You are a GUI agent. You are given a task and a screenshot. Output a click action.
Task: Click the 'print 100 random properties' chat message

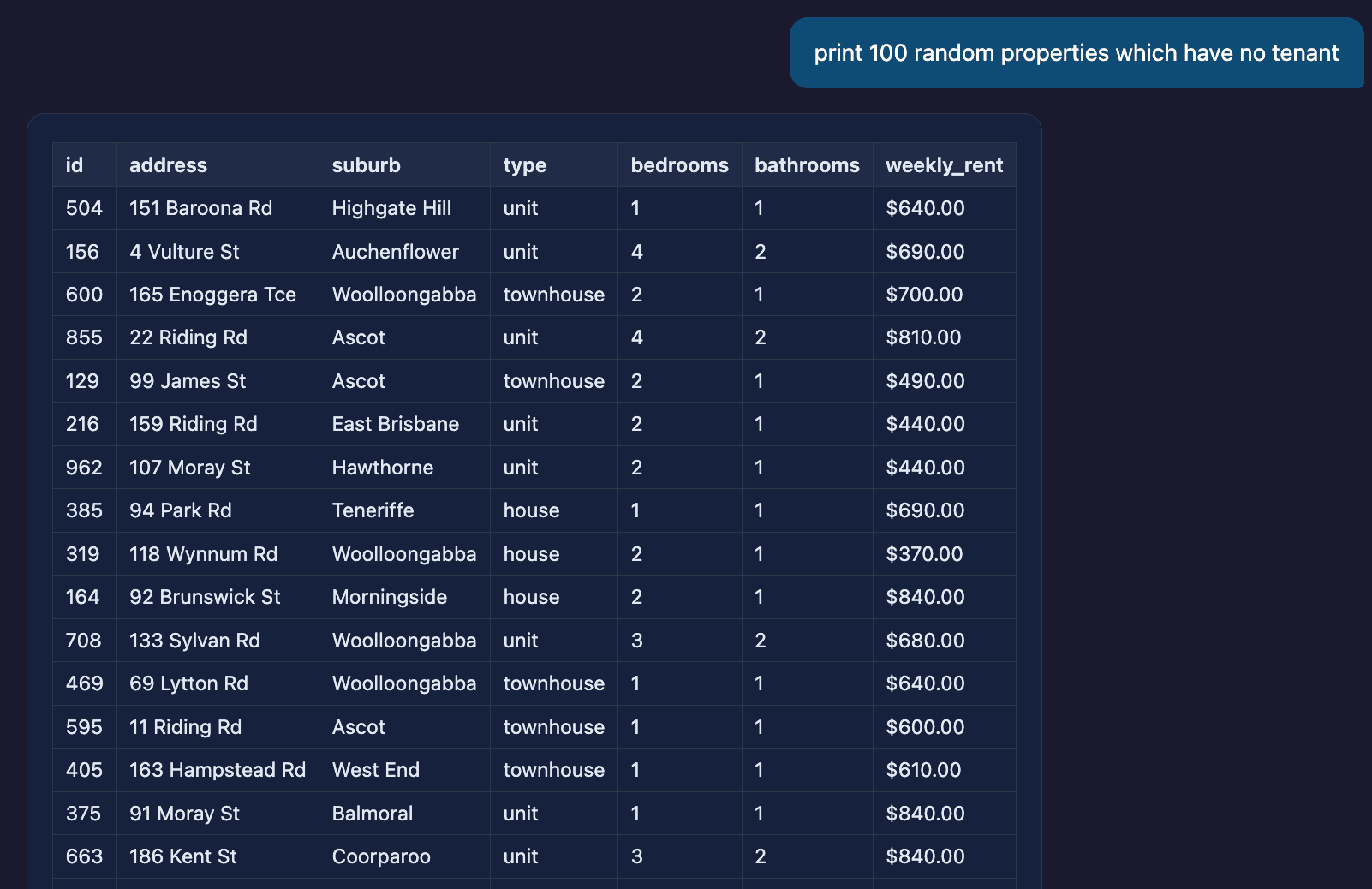(1076, 53)
